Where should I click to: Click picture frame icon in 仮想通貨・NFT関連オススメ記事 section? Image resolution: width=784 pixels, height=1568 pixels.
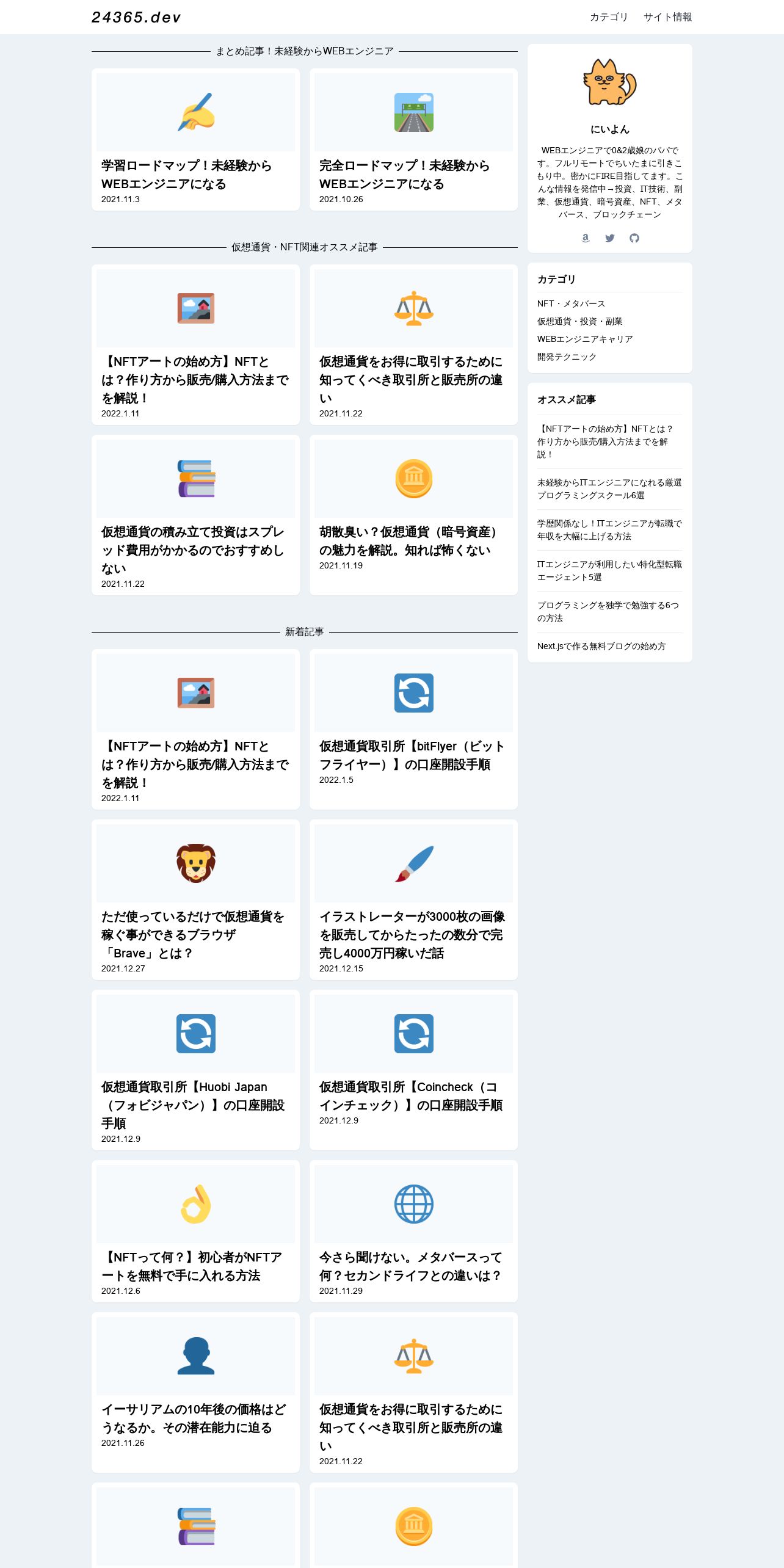click(196, 308)
